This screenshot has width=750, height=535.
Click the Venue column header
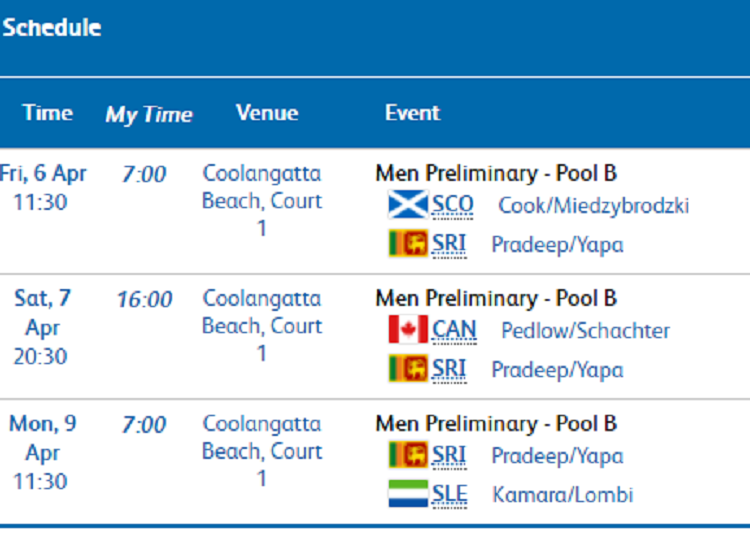tap(267, 113)
